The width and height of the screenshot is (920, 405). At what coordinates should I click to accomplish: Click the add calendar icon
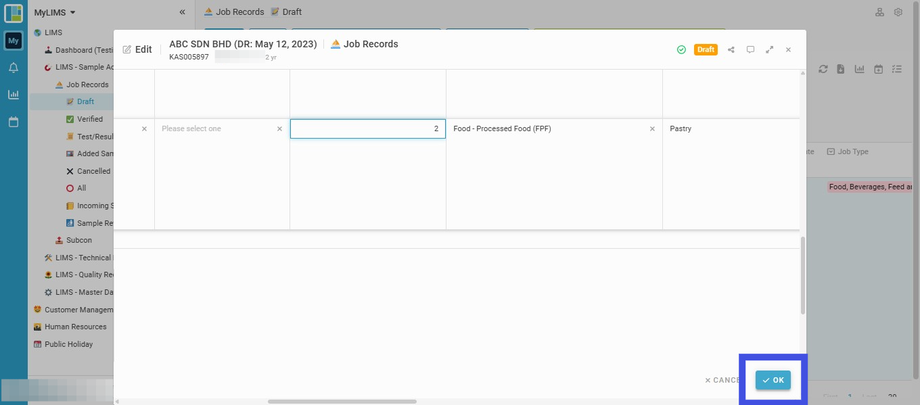click(x=878, y=69)
